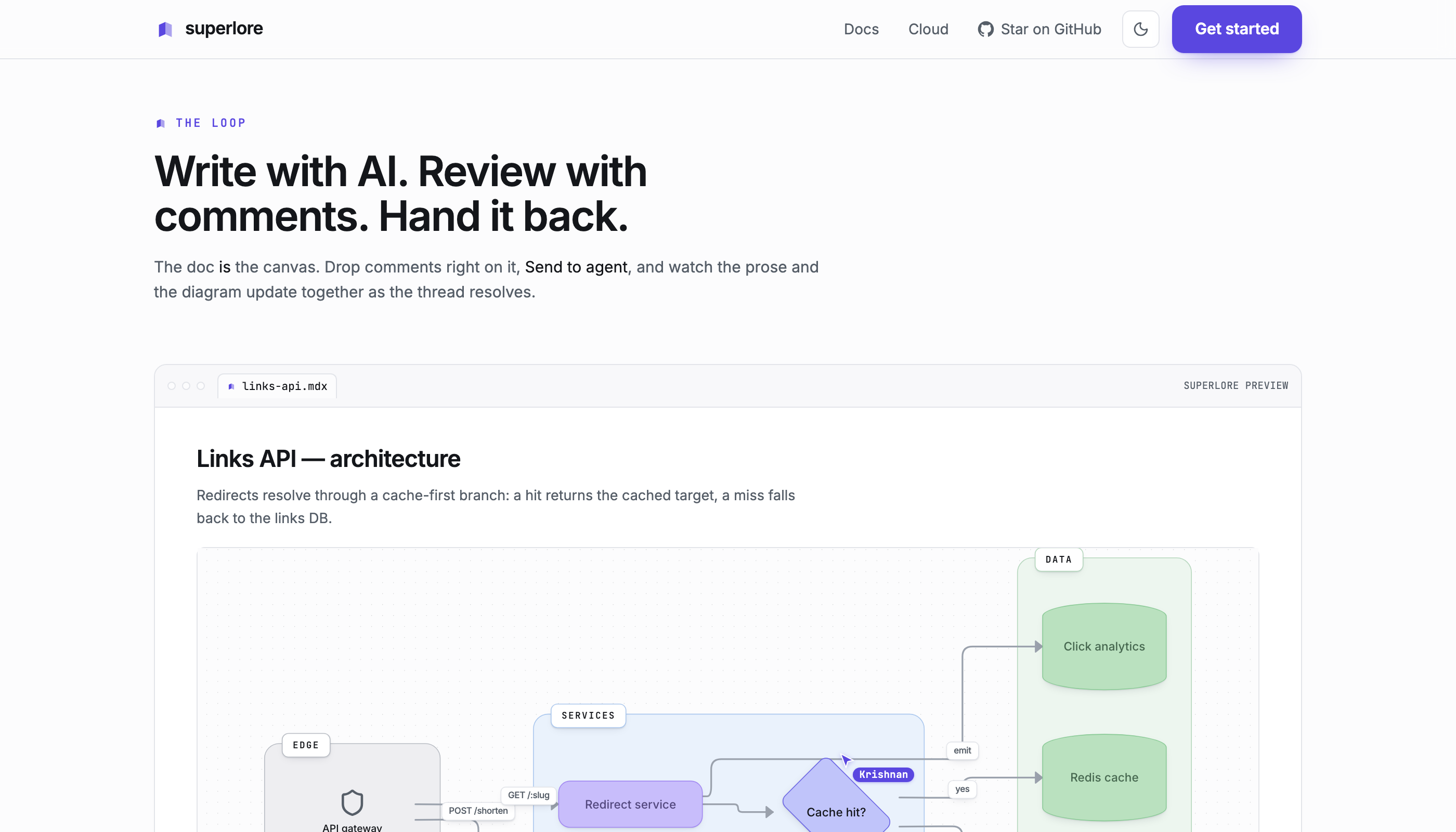Click the 'Write with AI' headline
This screenshot has width=1456, height=832.
coord(400,194)
